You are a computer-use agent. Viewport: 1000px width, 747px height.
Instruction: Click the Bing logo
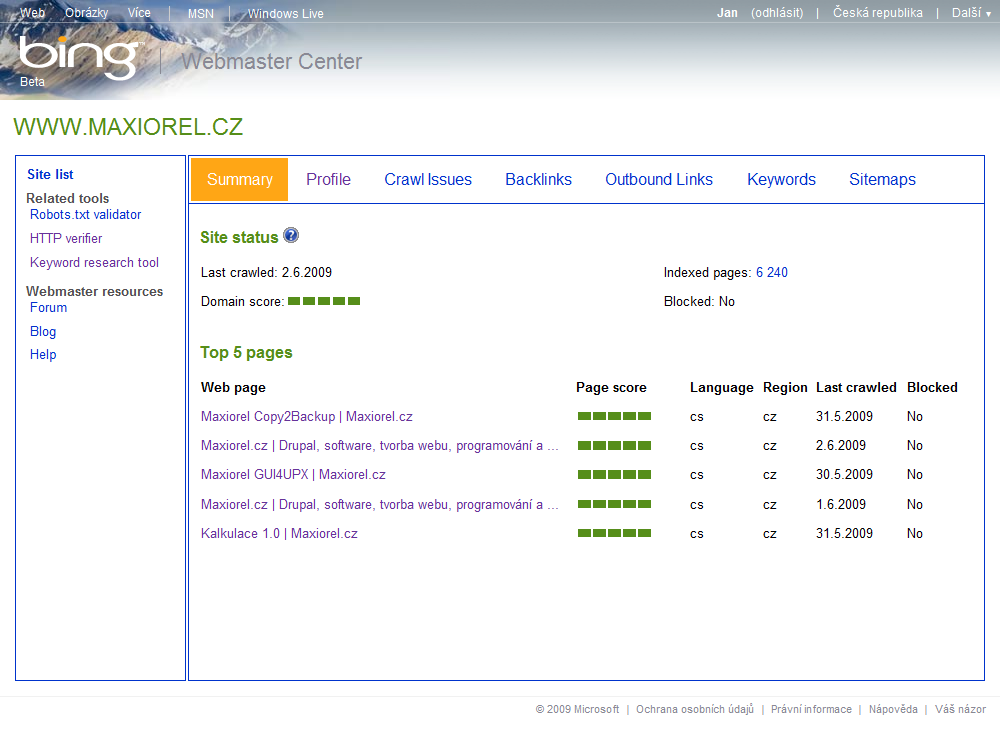point(78,58)
